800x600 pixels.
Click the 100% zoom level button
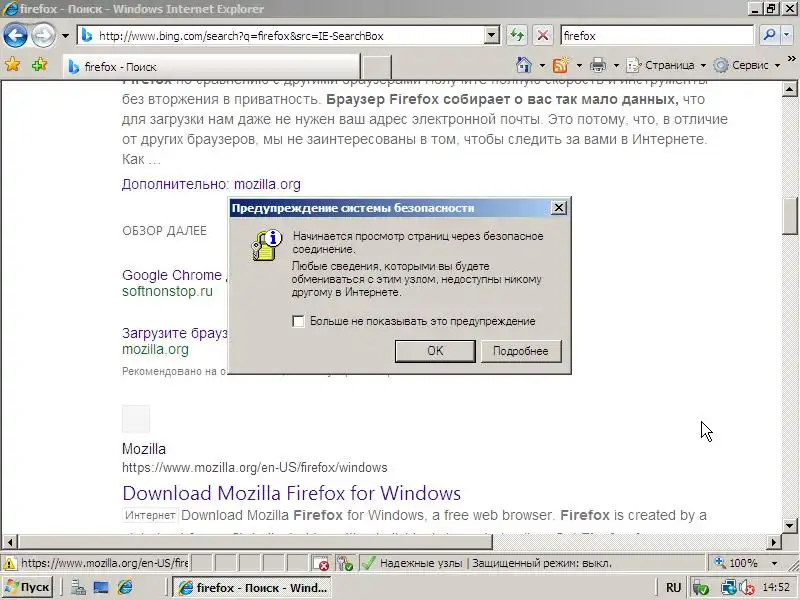[737, 563]
